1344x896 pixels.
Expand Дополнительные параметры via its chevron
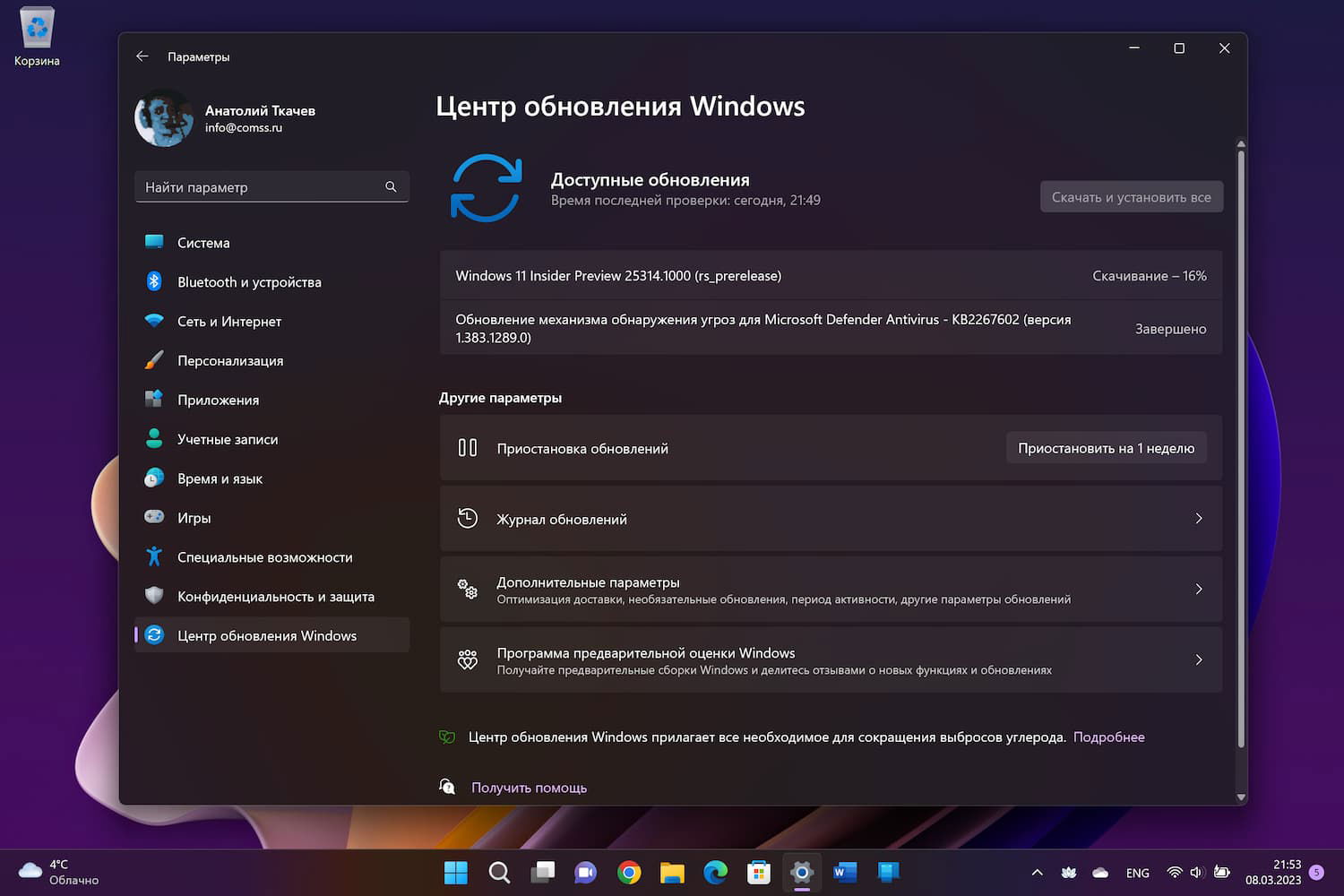[1199, 589]
